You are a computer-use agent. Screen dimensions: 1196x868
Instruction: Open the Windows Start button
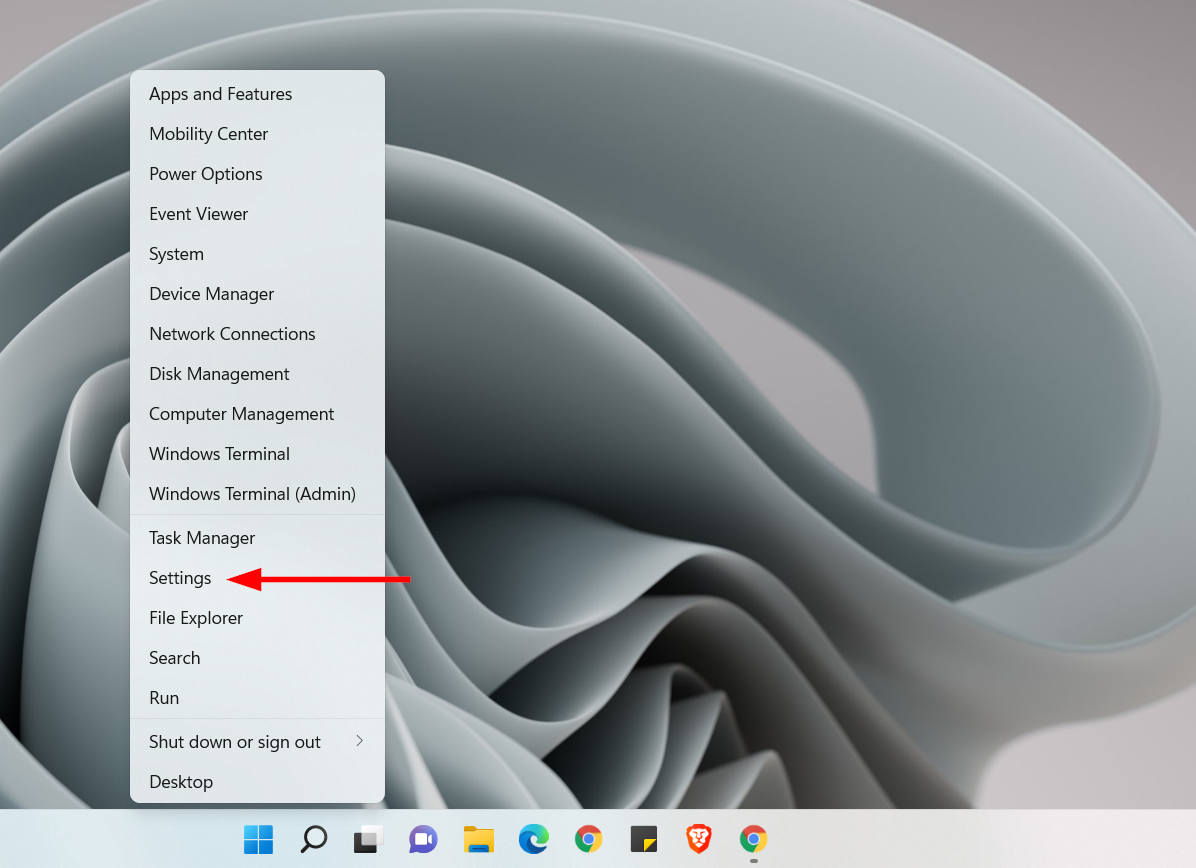coord(258,839)
